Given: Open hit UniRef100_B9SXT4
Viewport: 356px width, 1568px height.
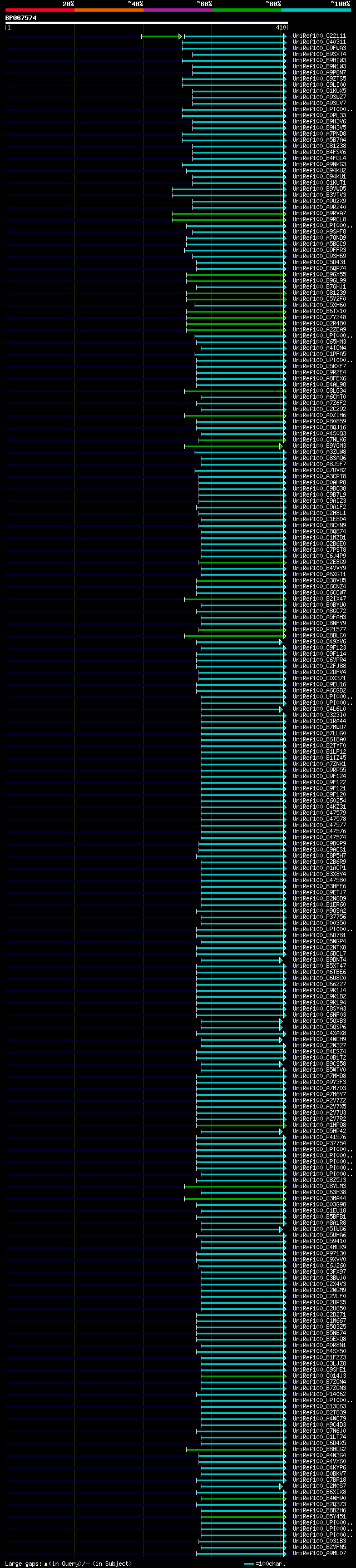Looking at the screenshot, I should [319, 54].
